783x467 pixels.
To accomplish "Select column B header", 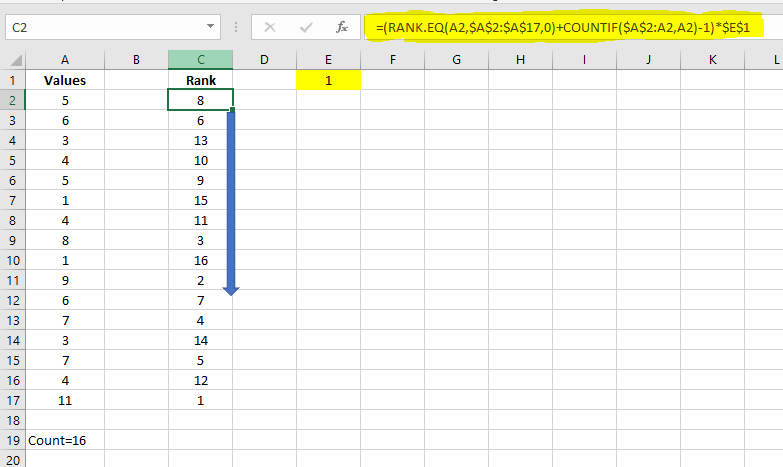I will 136,60.
